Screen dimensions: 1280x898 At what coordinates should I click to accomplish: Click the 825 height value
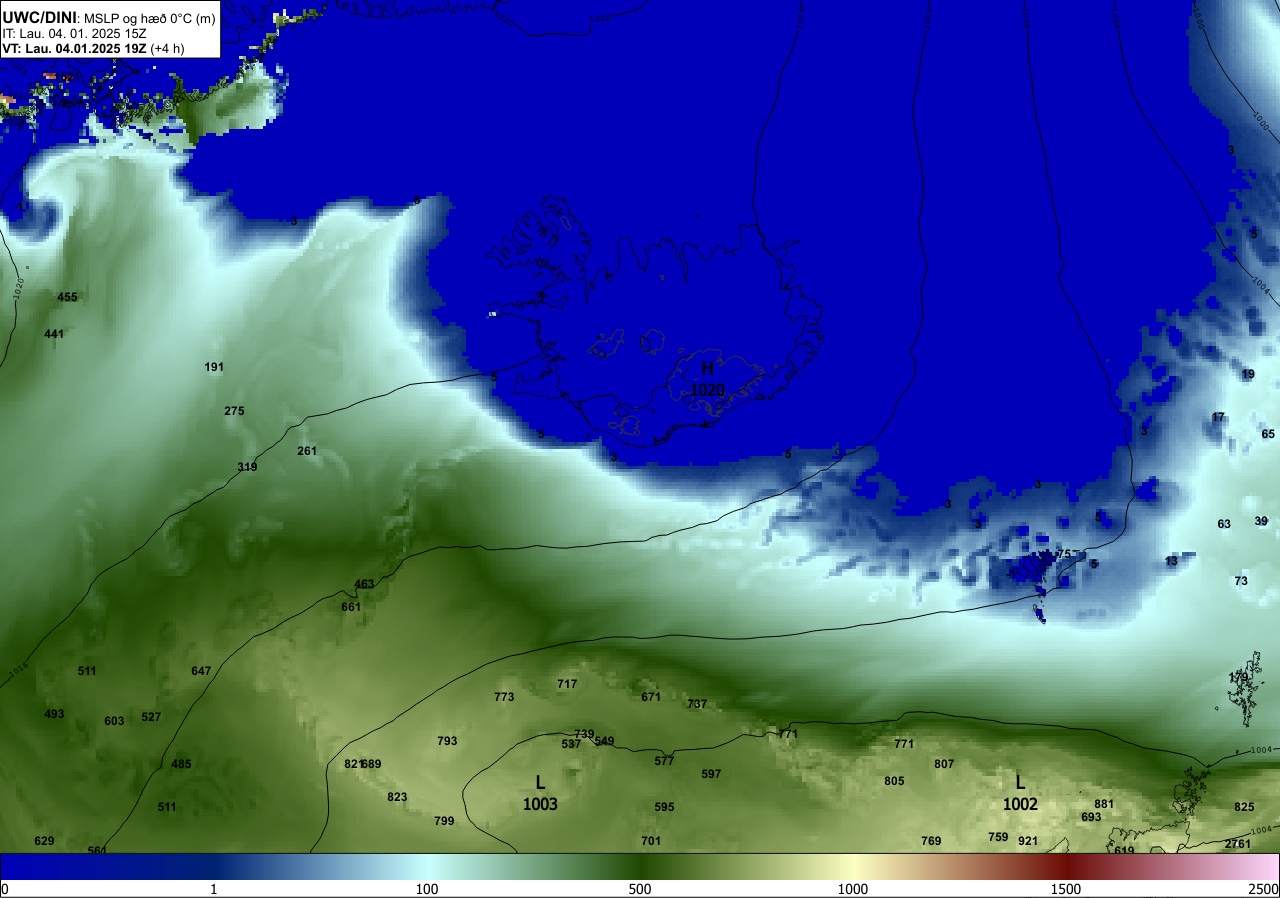1244,807
